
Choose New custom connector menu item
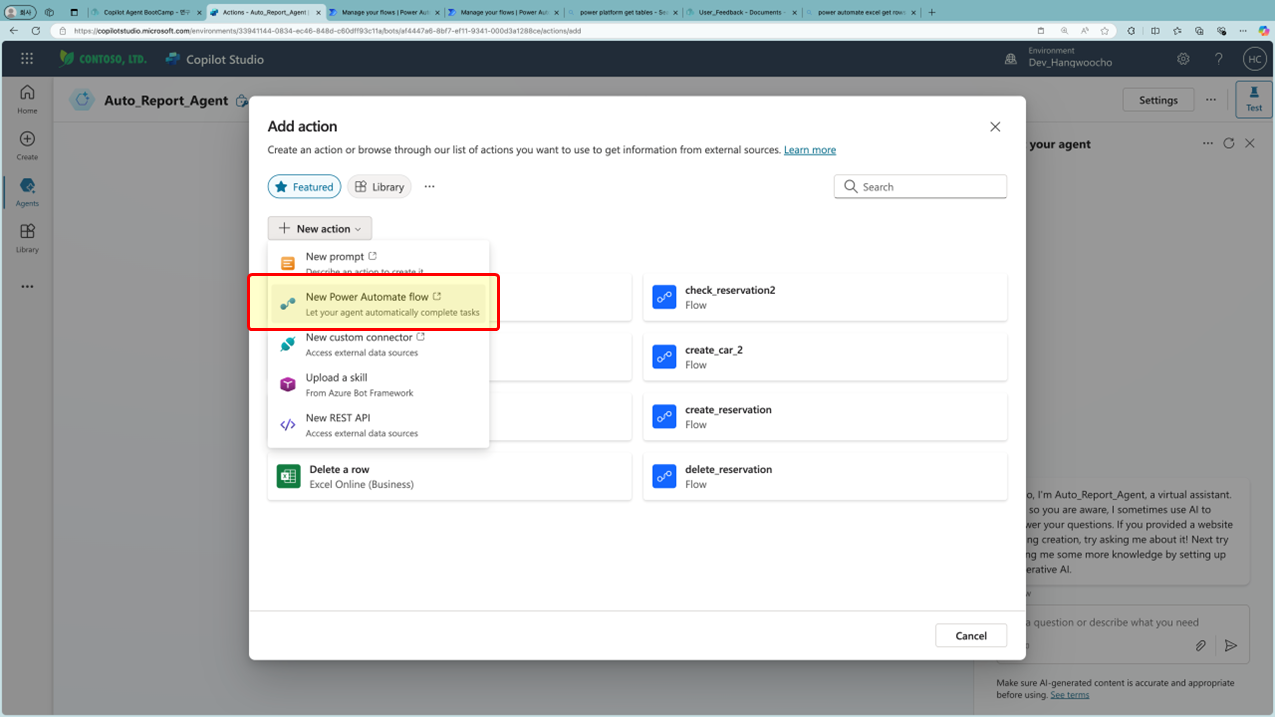[378, 344]
